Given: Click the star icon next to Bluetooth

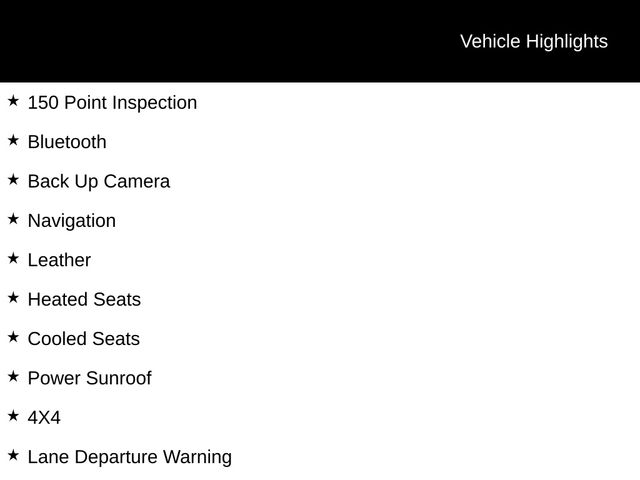Looking at the screenshot, I should pos(13,140).
